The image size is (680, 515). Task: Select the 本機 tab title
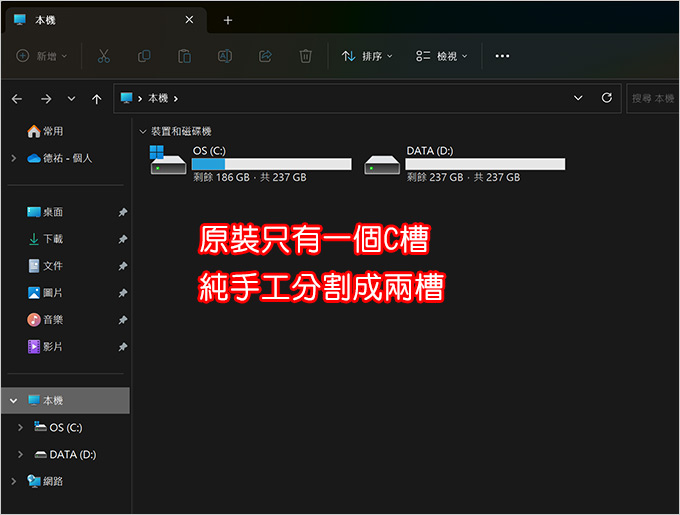tap(45, 20)
